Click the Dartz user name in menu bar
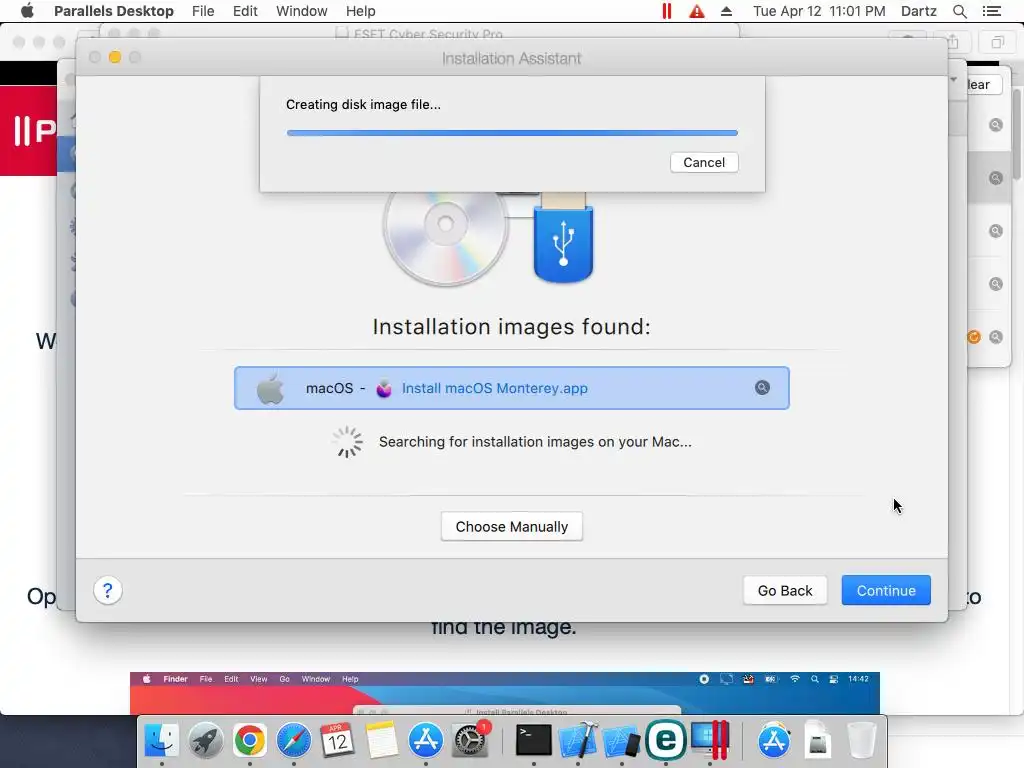Screen dimensions: 1024x768 pyautogui.click(x=918, y=11)
